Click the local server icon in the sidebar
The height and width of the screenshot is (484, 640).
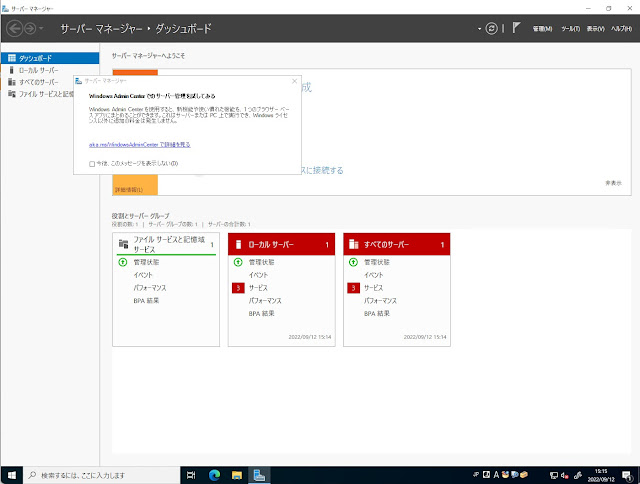[12, 70]
